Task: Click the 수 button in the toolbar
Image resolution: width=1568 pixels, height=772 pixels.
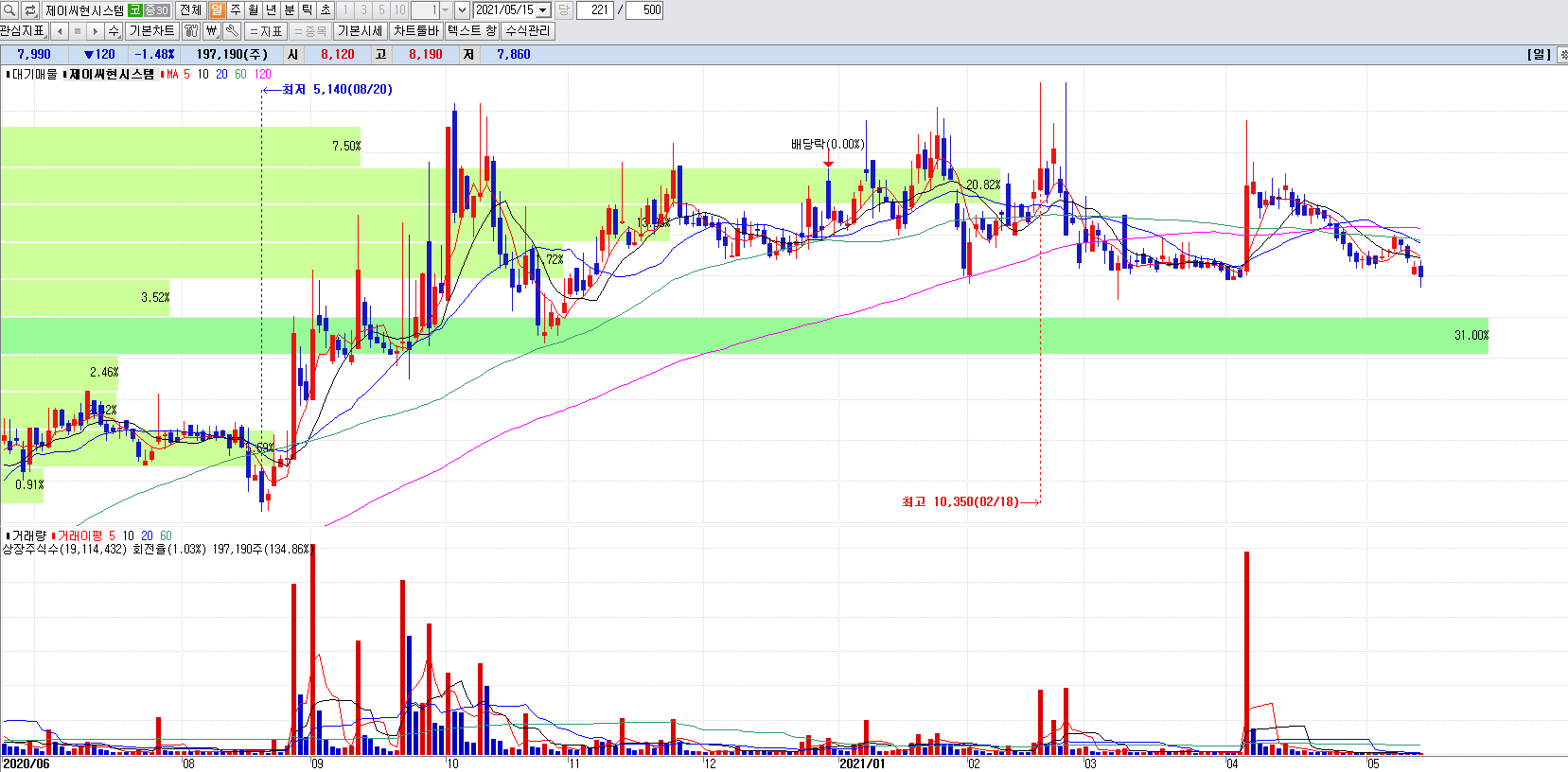Action: (114, 30)
